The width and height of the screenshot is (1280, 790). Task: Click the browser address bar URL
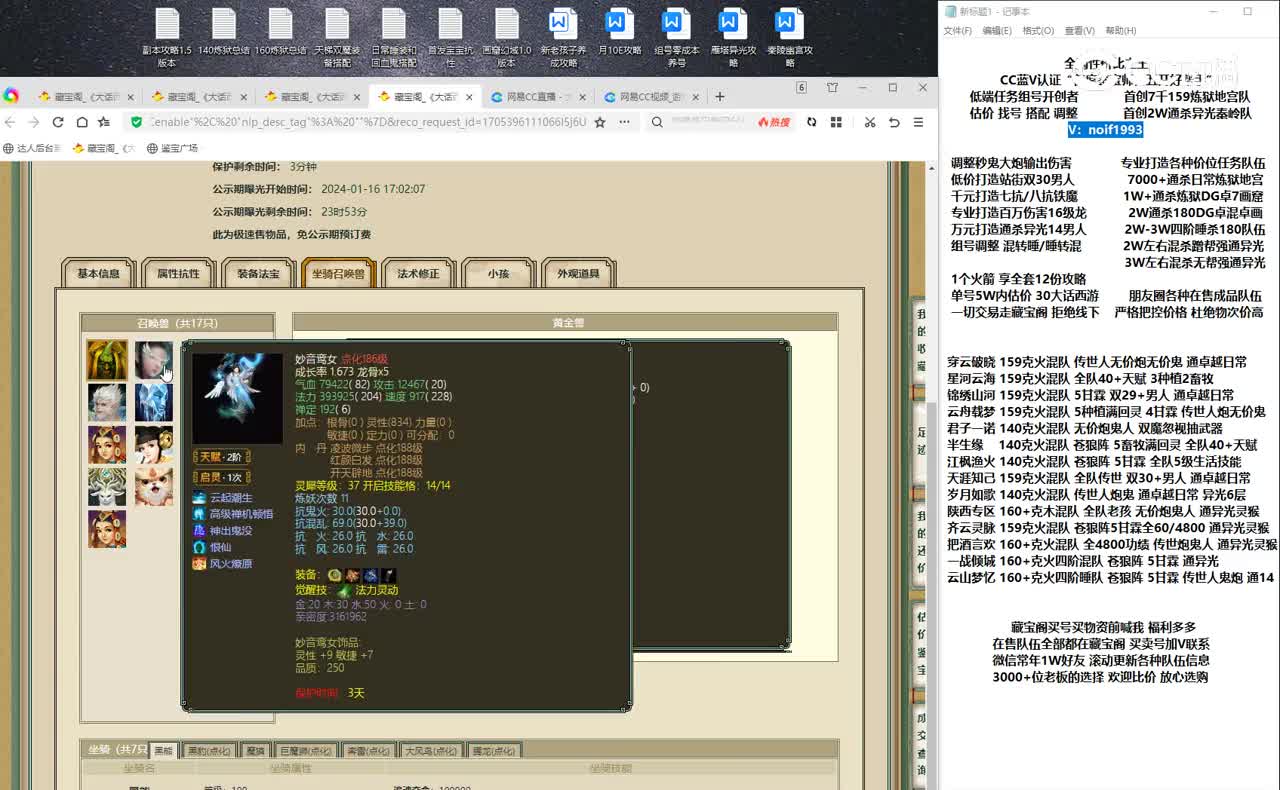click(x=368, y=122)
